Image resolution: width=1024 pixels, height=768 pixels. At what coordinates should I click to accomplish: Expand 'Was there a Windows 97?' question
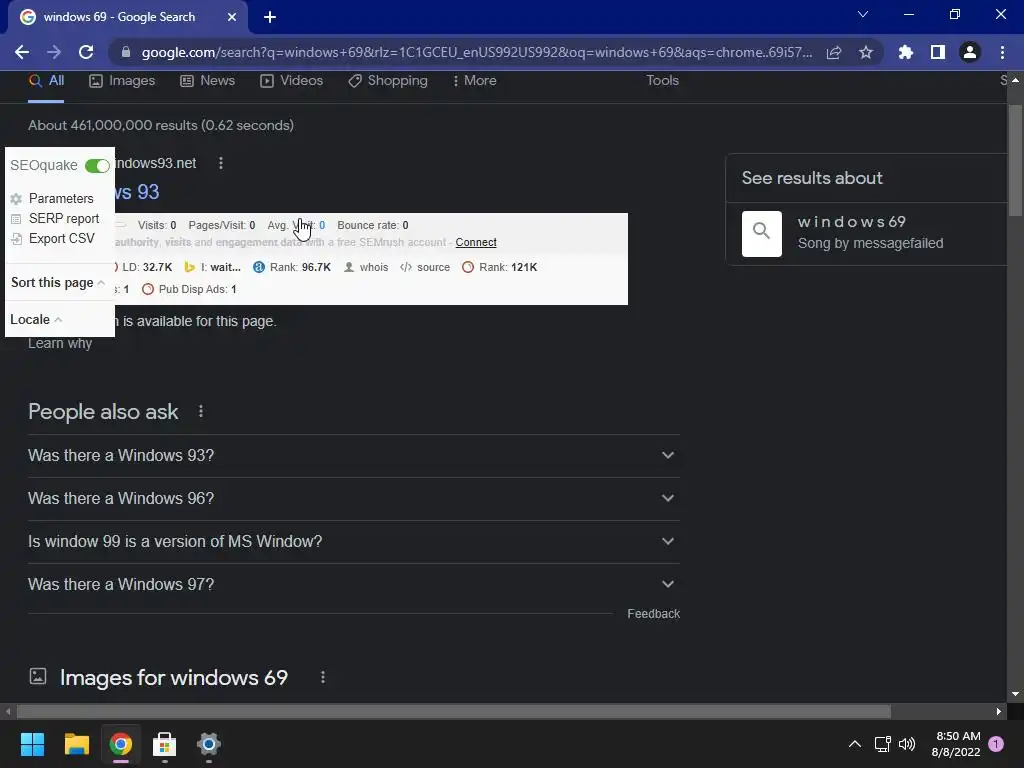click(353, 585)
